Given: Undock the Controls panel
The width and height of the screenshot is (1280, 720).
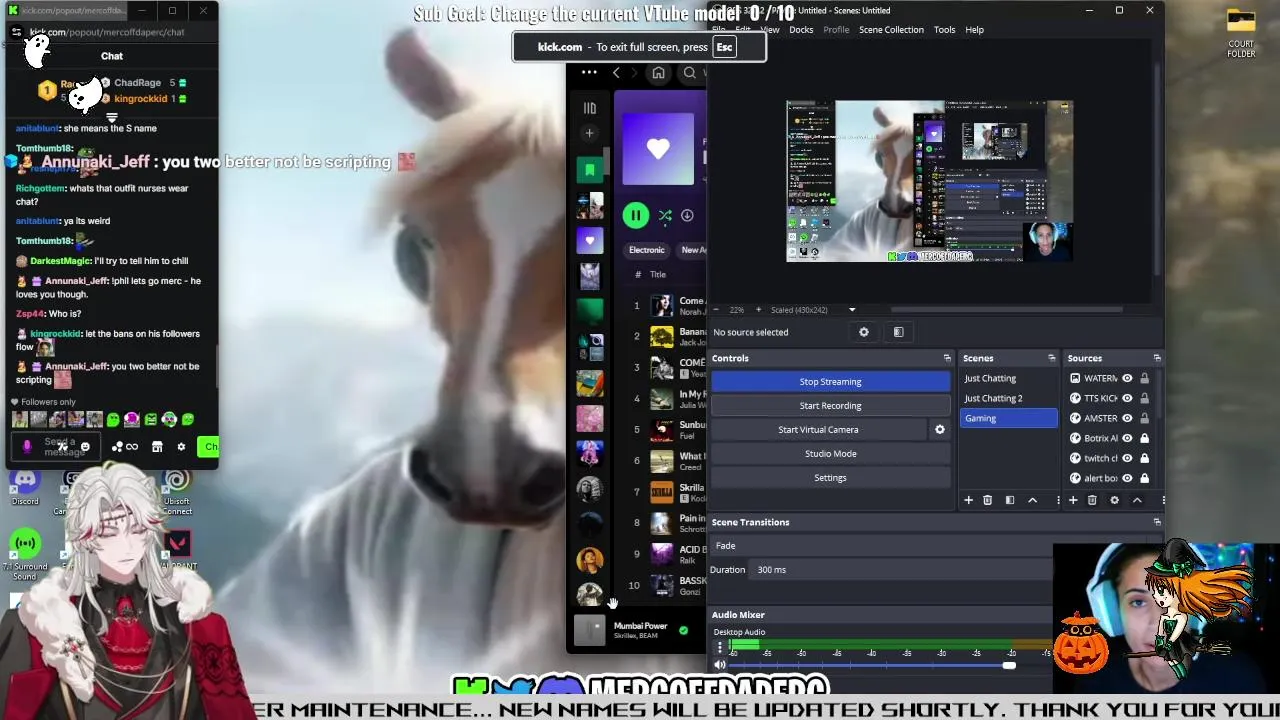Looking at the screenshot, I should tap(947, 358).
